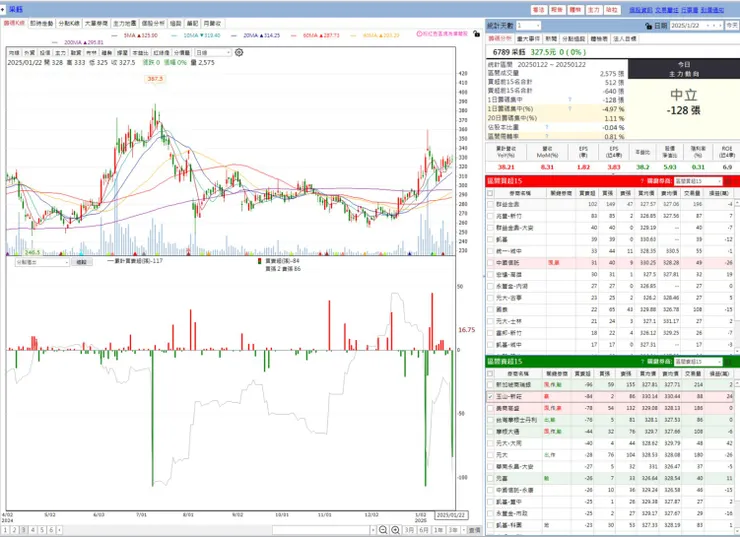This screenshot has height=537, width=740.
Task: Check the box for 元大-士林
Action: click(x=490, y=321)
